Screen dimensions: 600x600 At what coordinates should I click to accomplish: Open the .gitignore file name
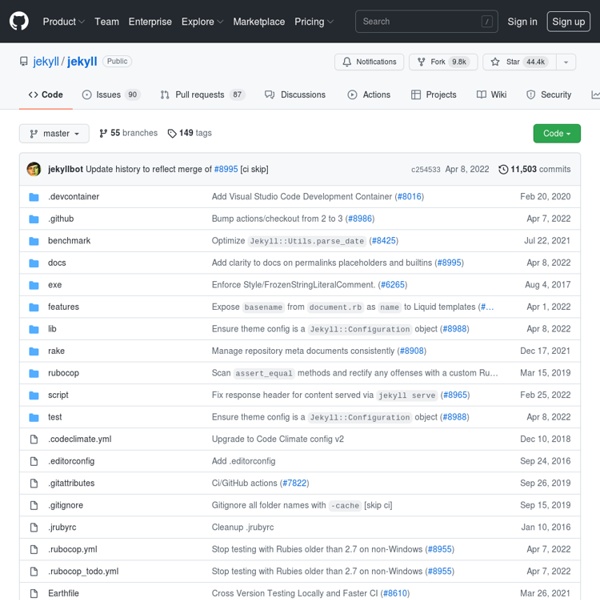65,505
